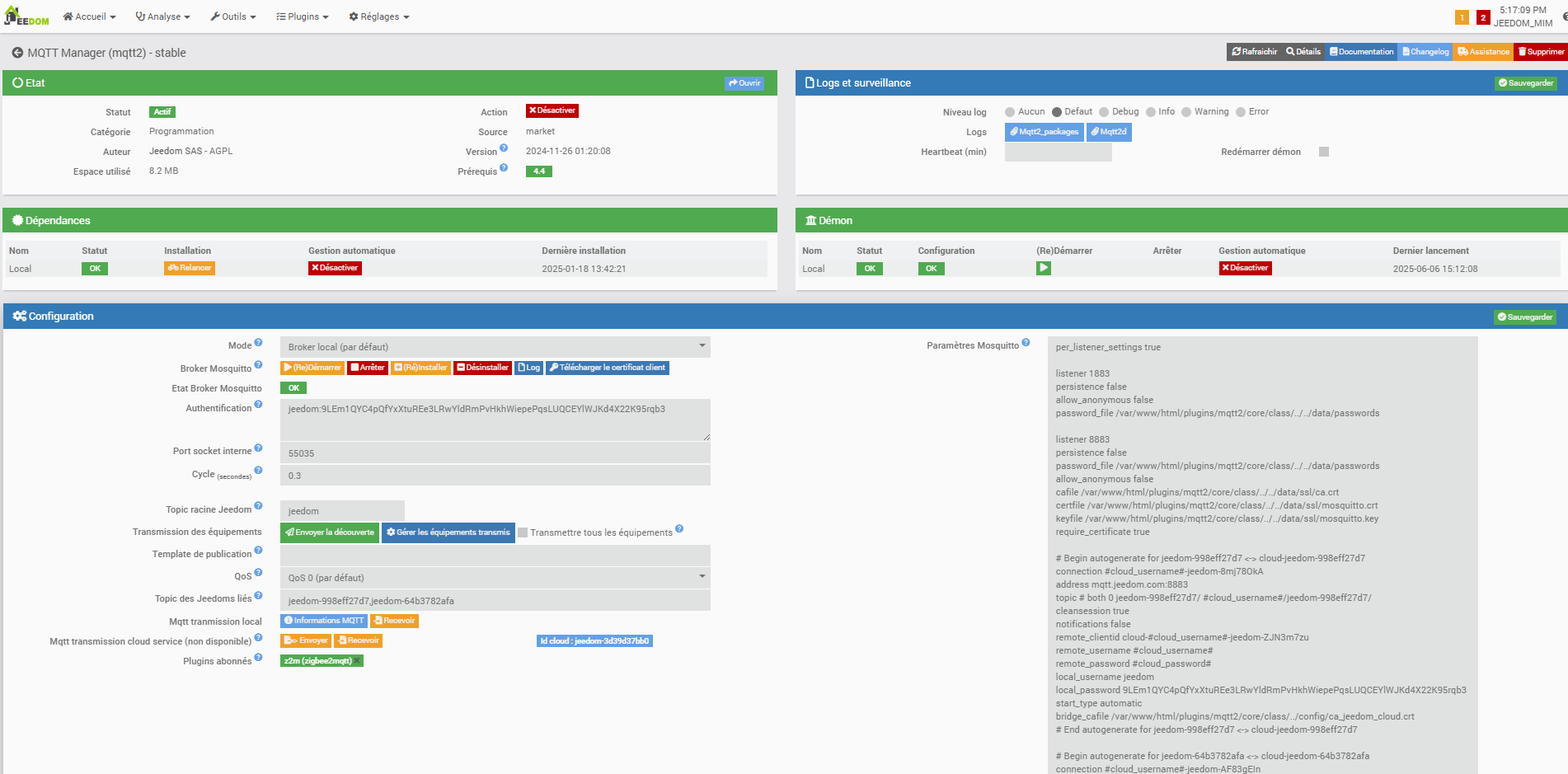This screenshot has width=1568, height=774.
Task: Select the Debug log level
Action: pyautogui.click(x=1105, y=112)
